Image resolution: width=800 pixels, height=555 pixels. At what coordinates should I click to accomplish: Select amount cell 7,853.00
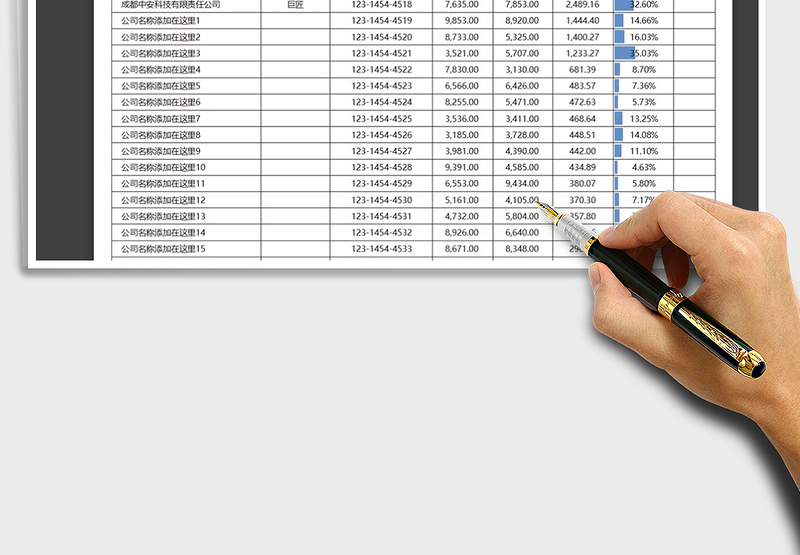coord(522,5)
